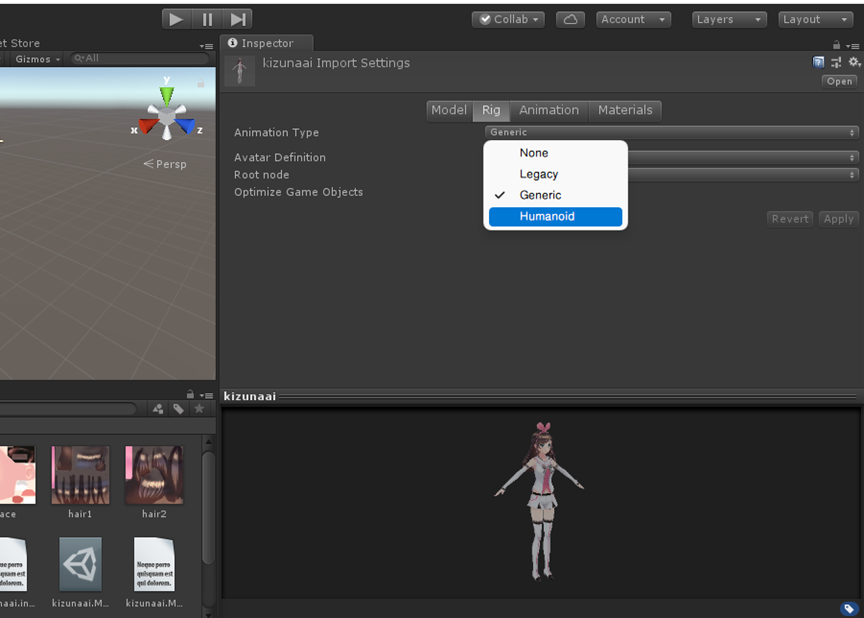
Task: Select the hair2 texture thumbnail
Action: point(154,476)
